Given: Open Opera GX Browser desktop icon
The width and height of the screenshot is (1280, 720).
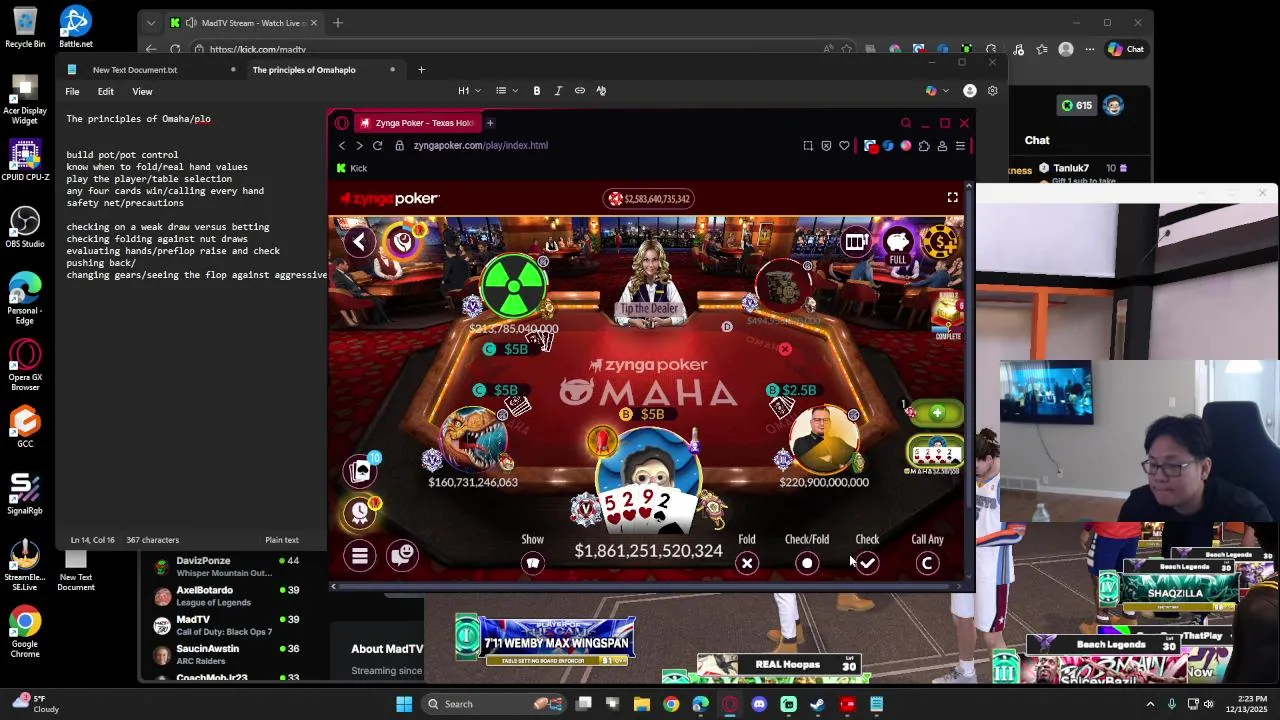Looking at the screenshot, I should pos(25,365).
